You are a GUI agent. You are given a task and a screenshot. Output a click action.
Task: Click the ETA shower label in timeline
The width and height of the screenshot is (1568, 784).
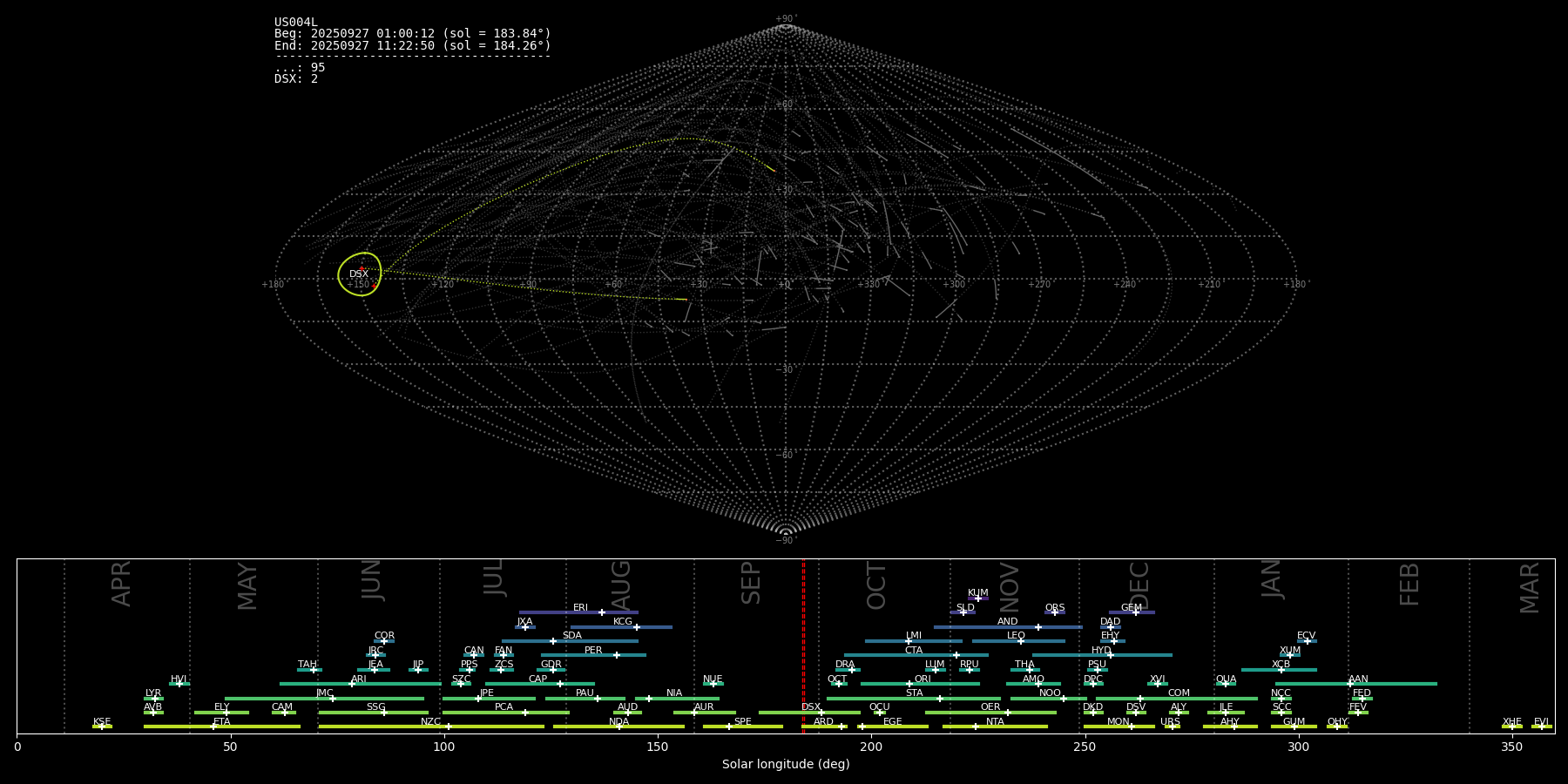(x=222, y=722)
